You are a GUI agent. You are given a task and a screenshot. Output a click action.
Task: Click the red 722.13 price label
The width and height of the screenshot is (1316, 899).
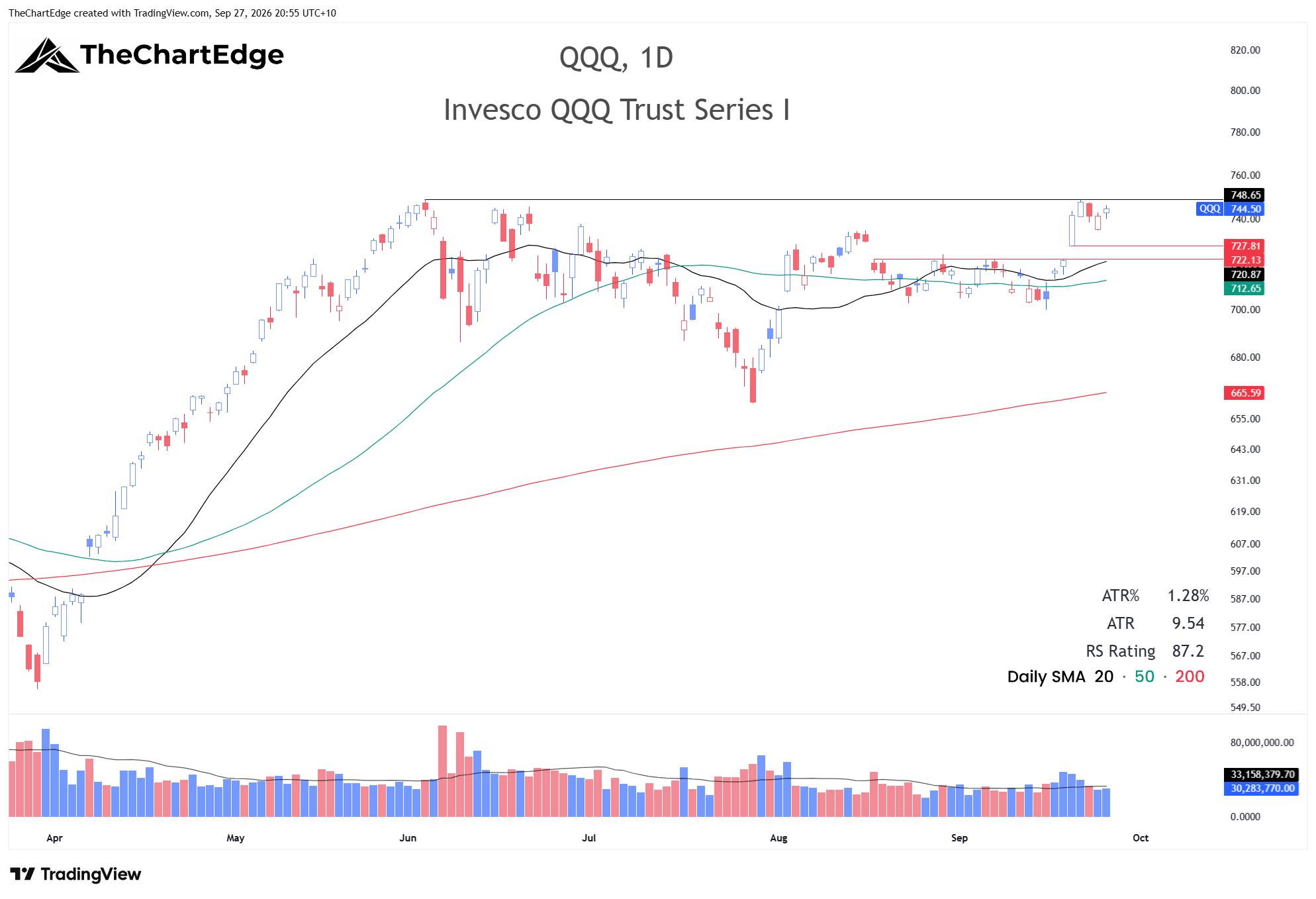[x=1245, y=260]
